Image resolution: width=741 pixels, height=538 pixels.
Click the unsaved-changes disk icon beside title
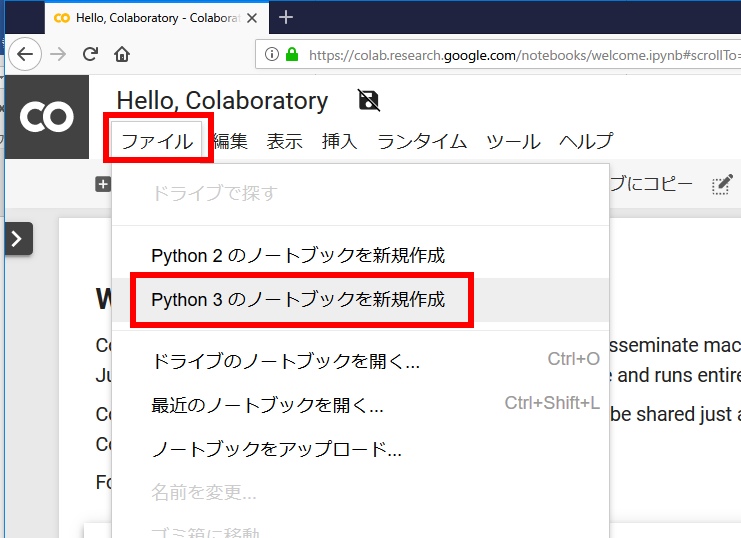369,100
